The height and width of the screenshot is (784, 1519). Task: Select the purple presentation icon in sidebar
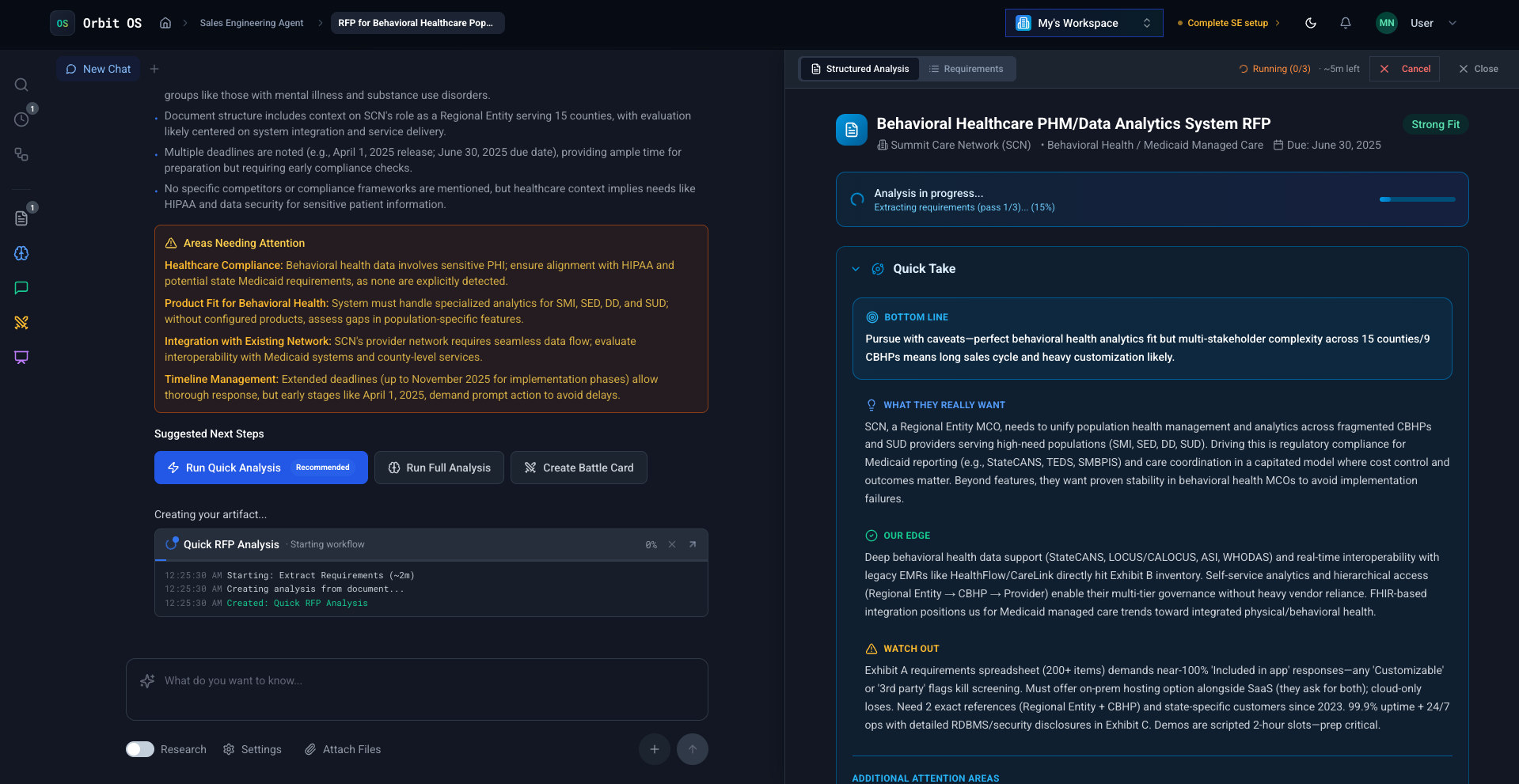21,357
